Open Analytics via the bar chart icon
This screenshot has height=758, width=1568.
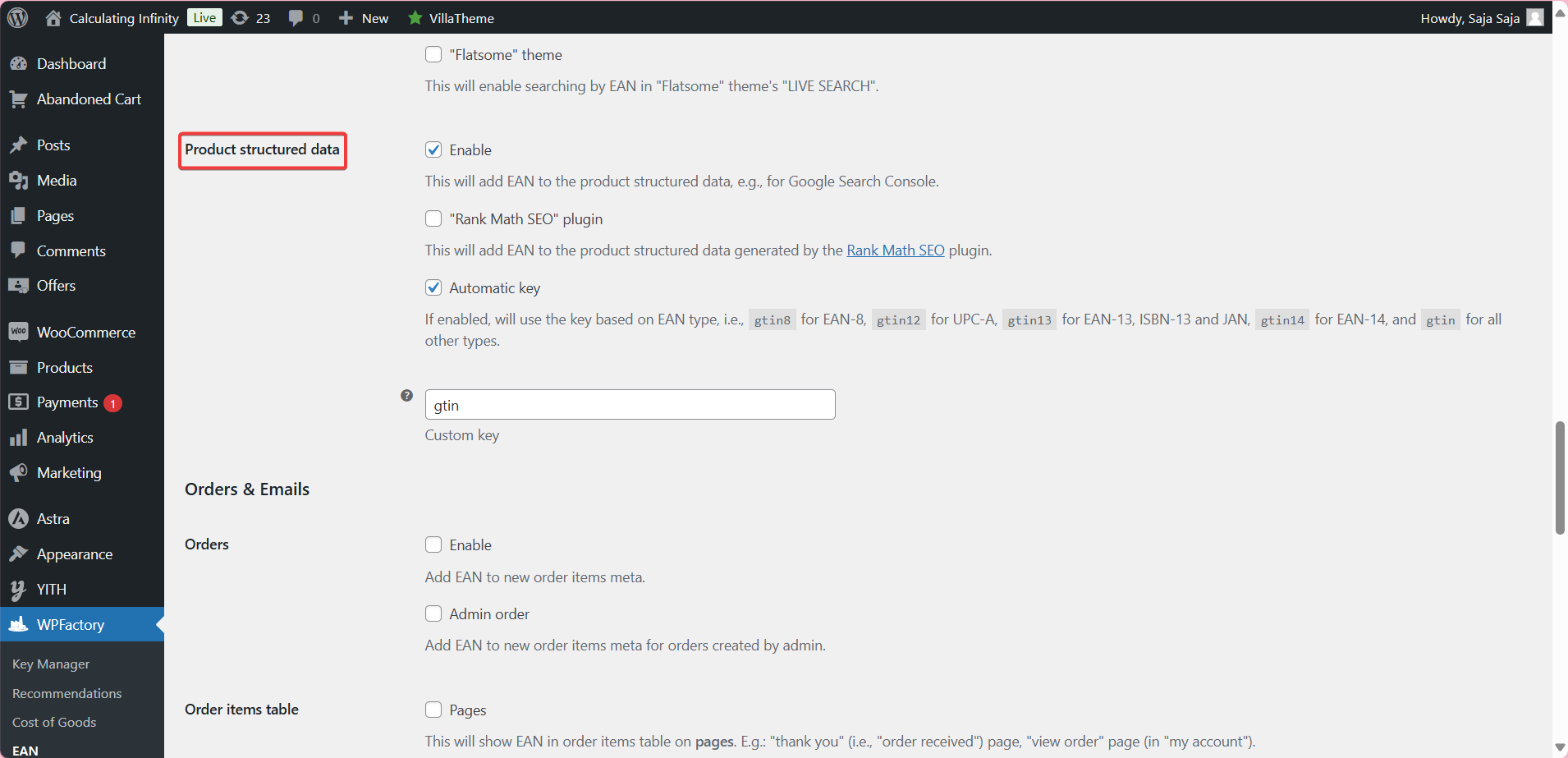pos(19,437)
